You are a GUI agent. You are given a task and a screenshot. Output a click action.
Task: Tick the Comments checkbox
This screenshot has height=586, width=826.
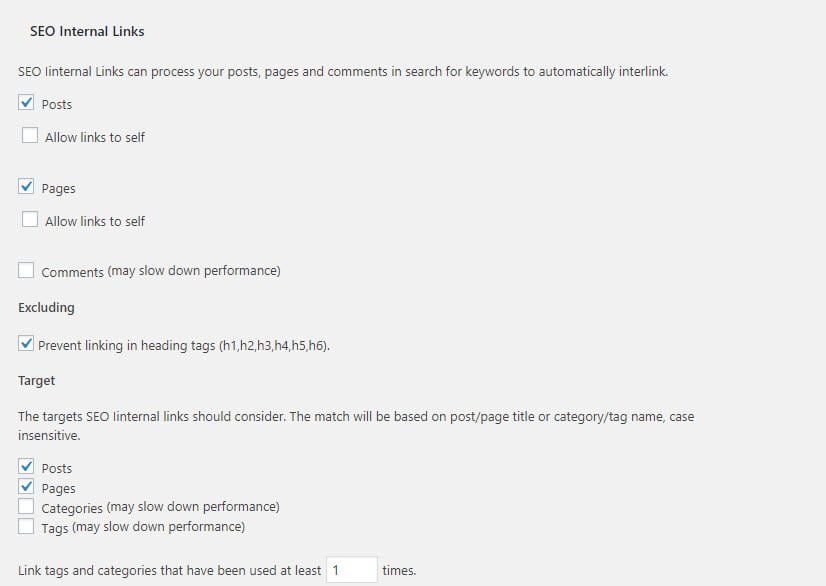click(x=27, y=270)
